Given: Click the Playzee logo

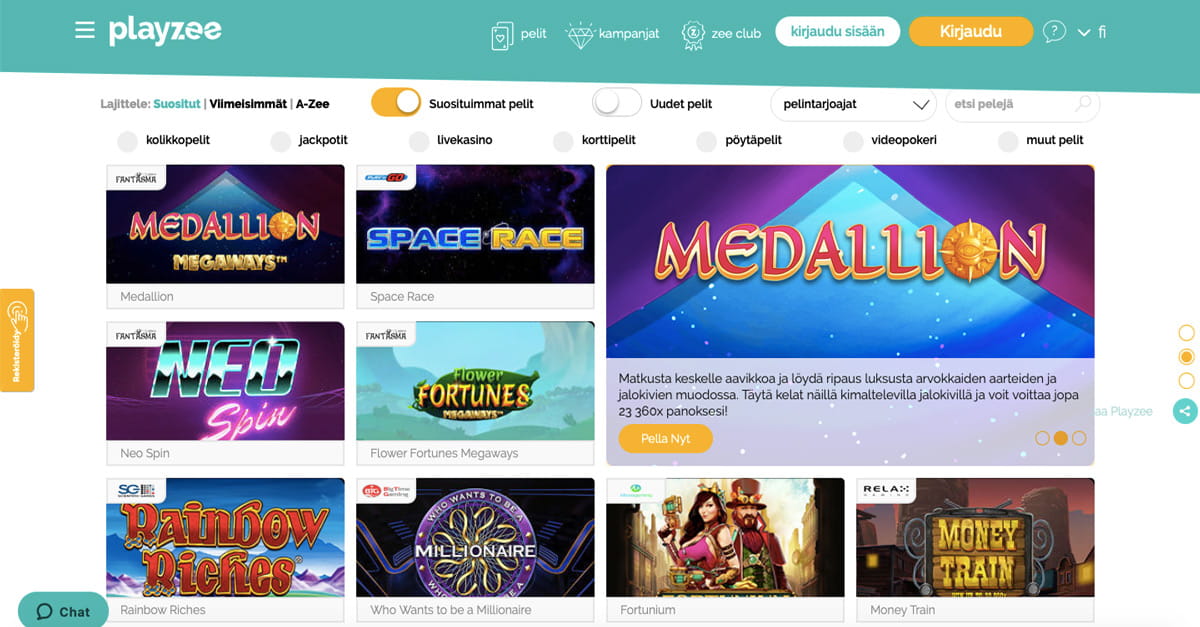Looking at the screenshot, I should [165, 31].
